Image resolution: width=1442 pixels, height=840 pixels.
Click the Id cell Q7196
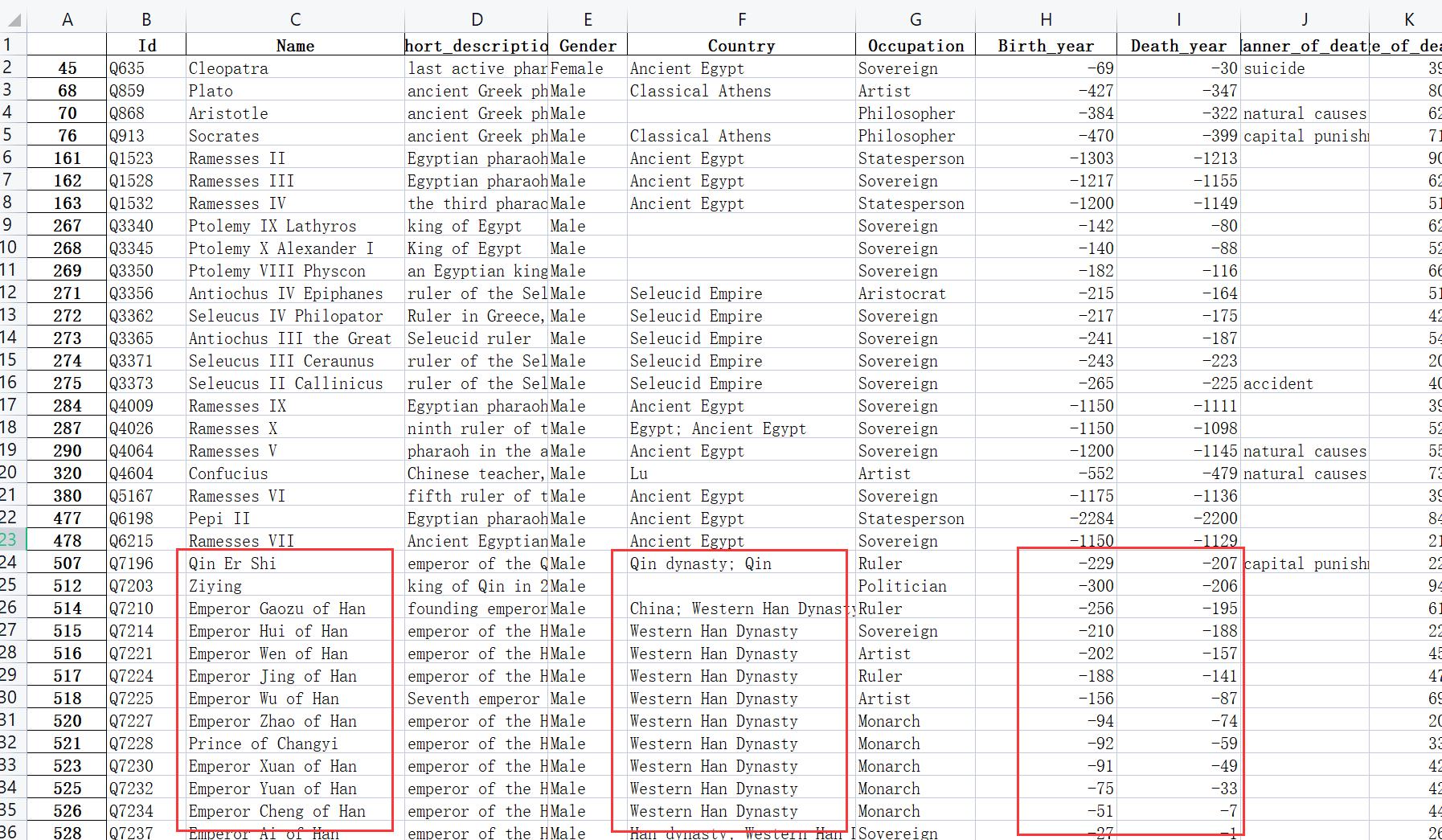[x=146, y=563]
